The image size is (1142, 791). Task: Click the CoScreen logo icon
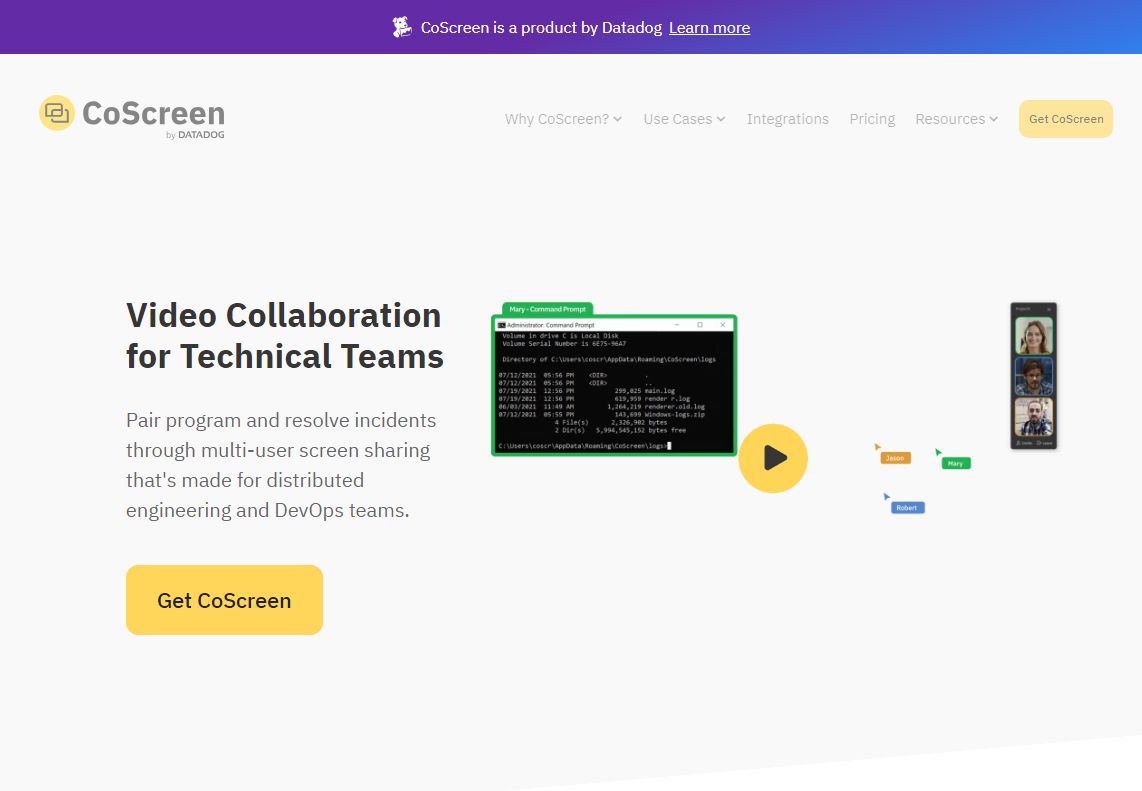coord(57,113)
